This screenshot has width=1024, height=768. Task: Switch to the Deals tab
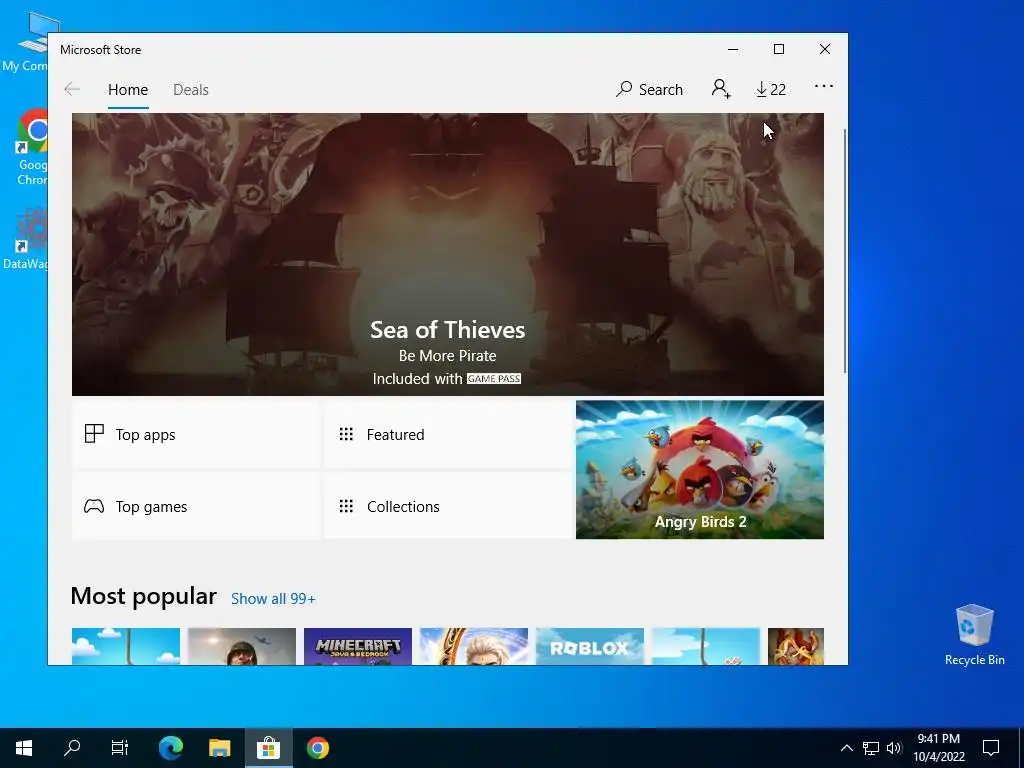point(191,89)
